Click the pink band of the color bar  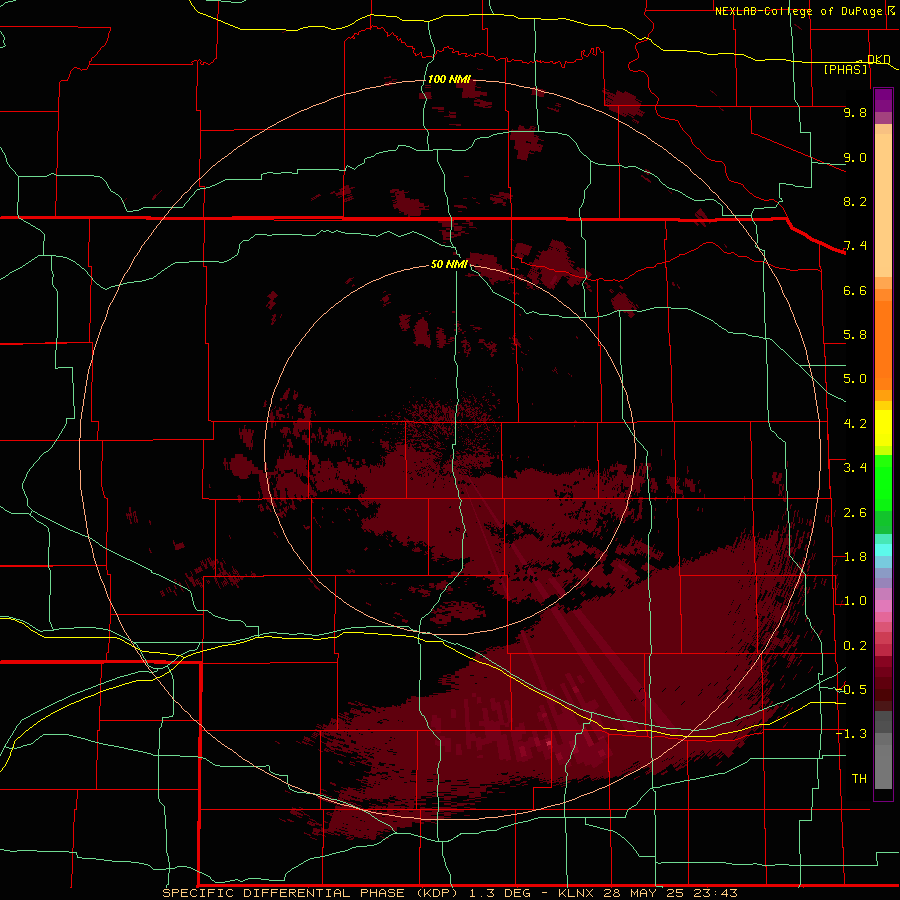(883, 606)
